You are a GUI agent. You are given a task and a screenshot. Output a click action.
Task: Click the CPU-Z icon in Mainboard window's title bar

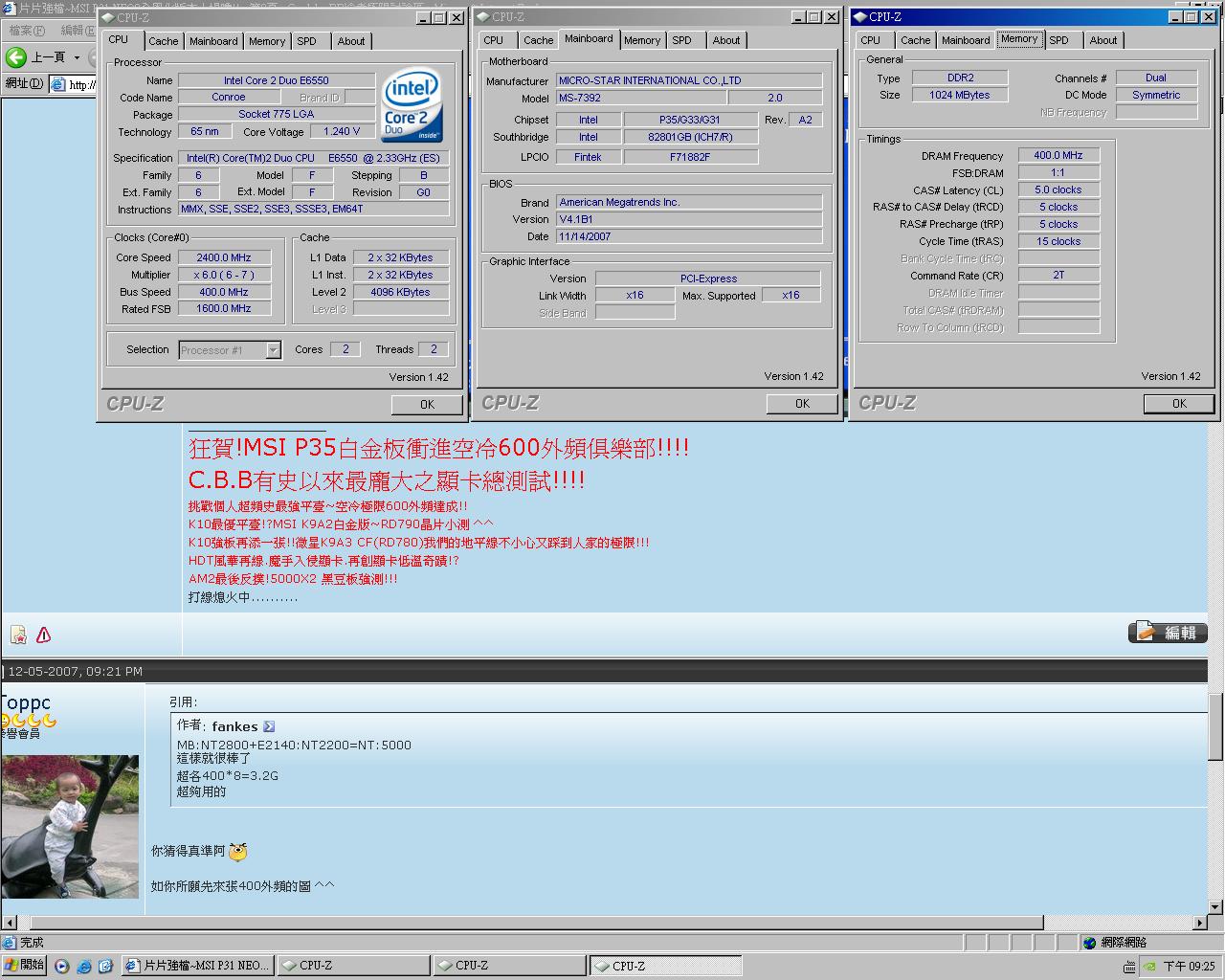coord(483,17)
